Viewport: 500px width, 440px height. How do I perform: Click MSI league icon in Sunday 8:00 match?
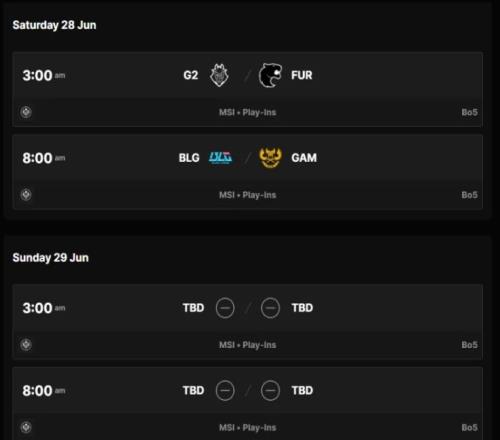tap(26, 427)
